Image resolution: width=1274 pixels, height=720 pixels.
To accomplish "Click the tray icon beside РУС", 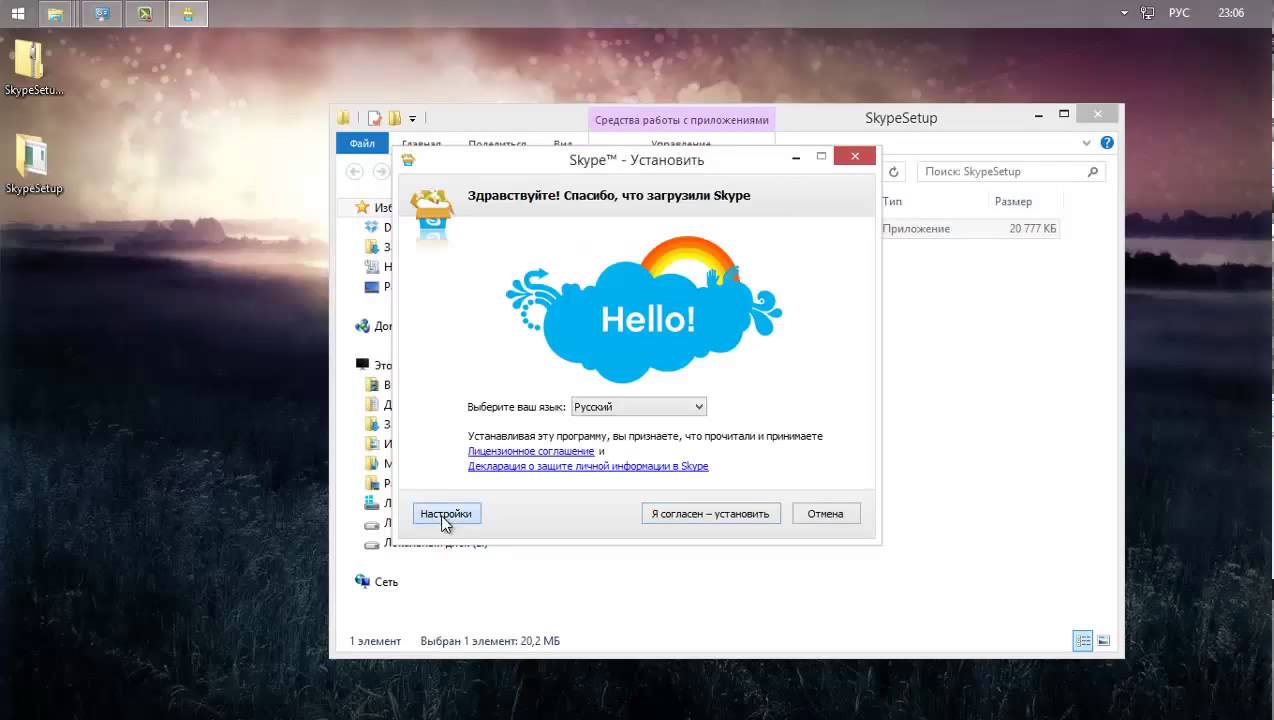I will coord(1148,13).
